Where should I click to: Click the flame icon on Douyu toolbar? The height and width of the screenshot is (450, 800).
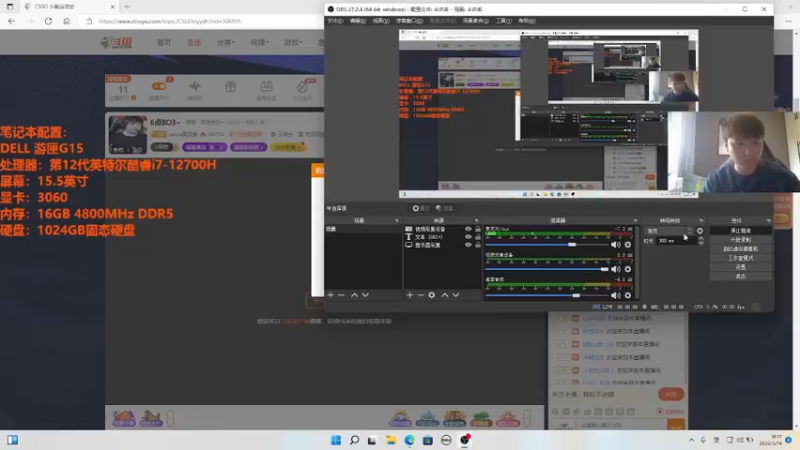click(302, 86)
